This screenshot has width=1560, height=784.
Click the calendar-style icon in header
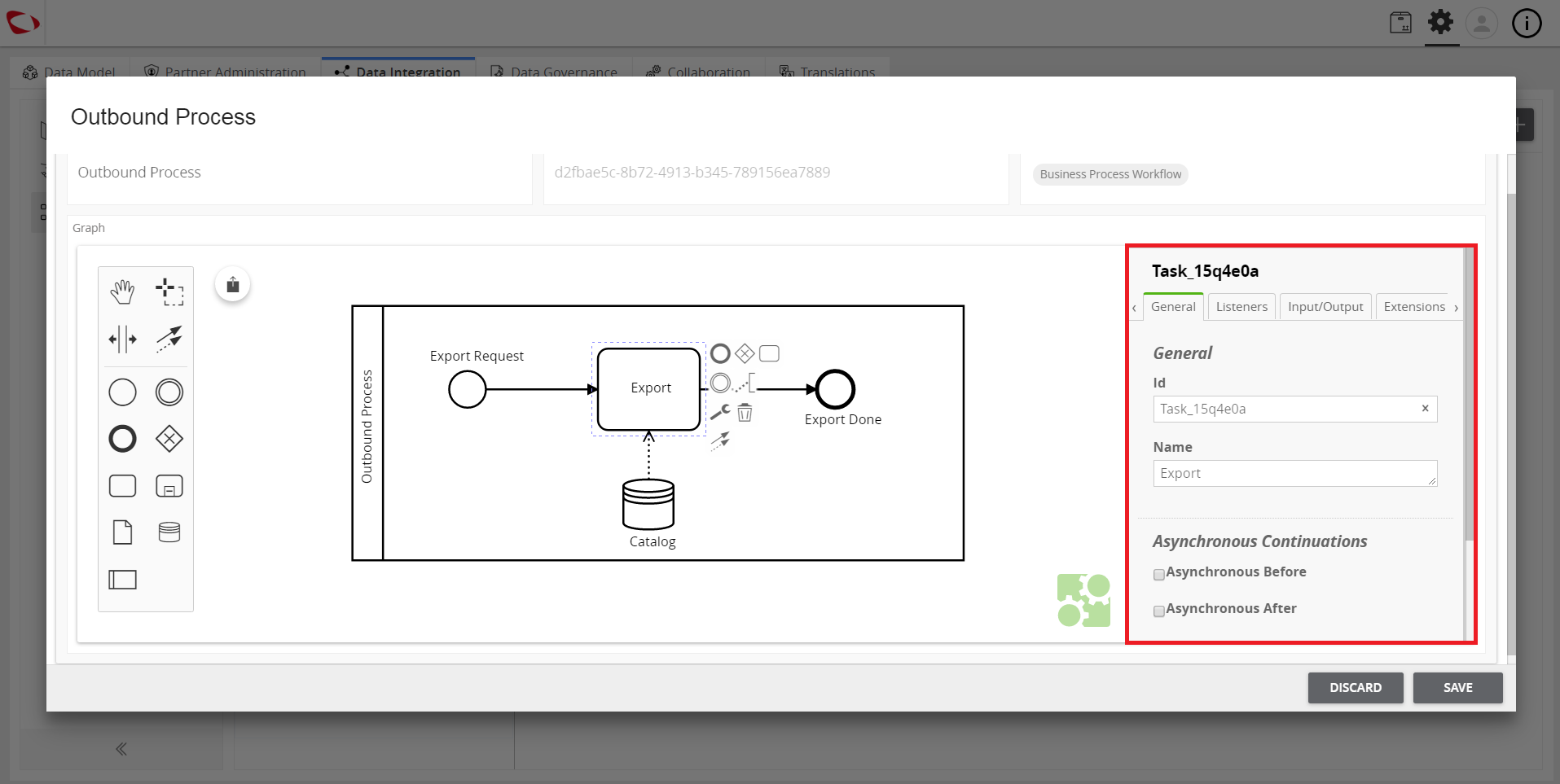pyautogui.click(x=1400, y=23)
